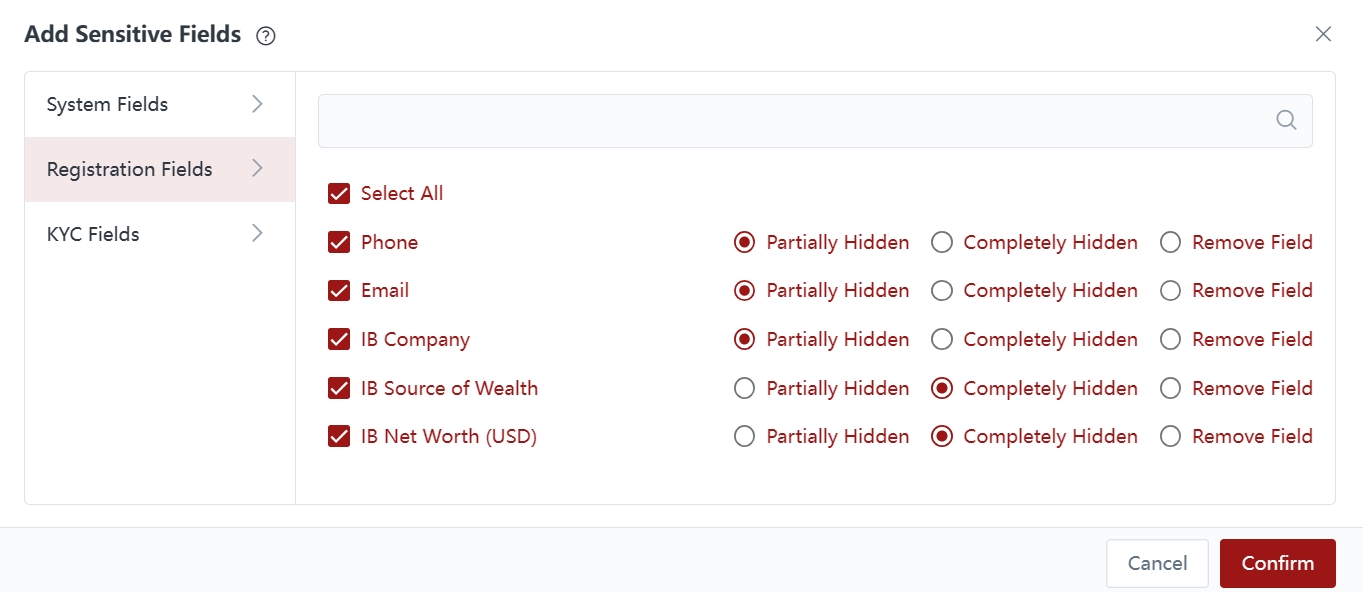Uncheck the Select All checkbox
Screen dimensions: 1363x592
339,193
